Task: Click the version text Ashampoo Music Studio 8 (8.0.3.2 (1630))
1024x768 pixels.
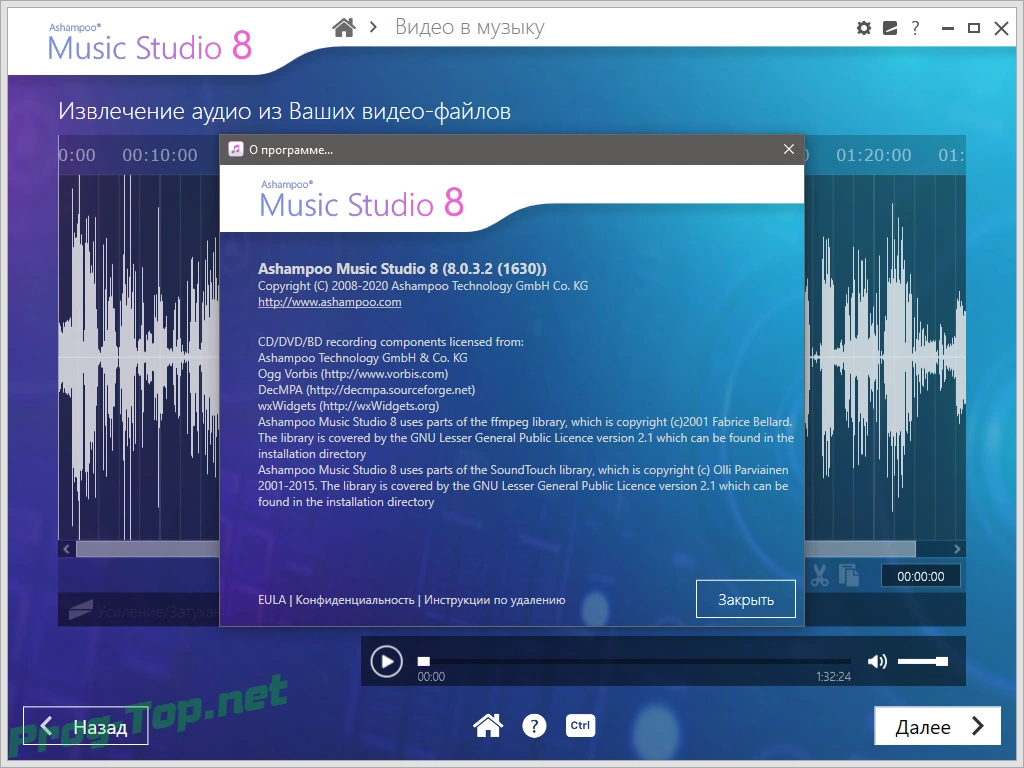Action: point(402,268)
